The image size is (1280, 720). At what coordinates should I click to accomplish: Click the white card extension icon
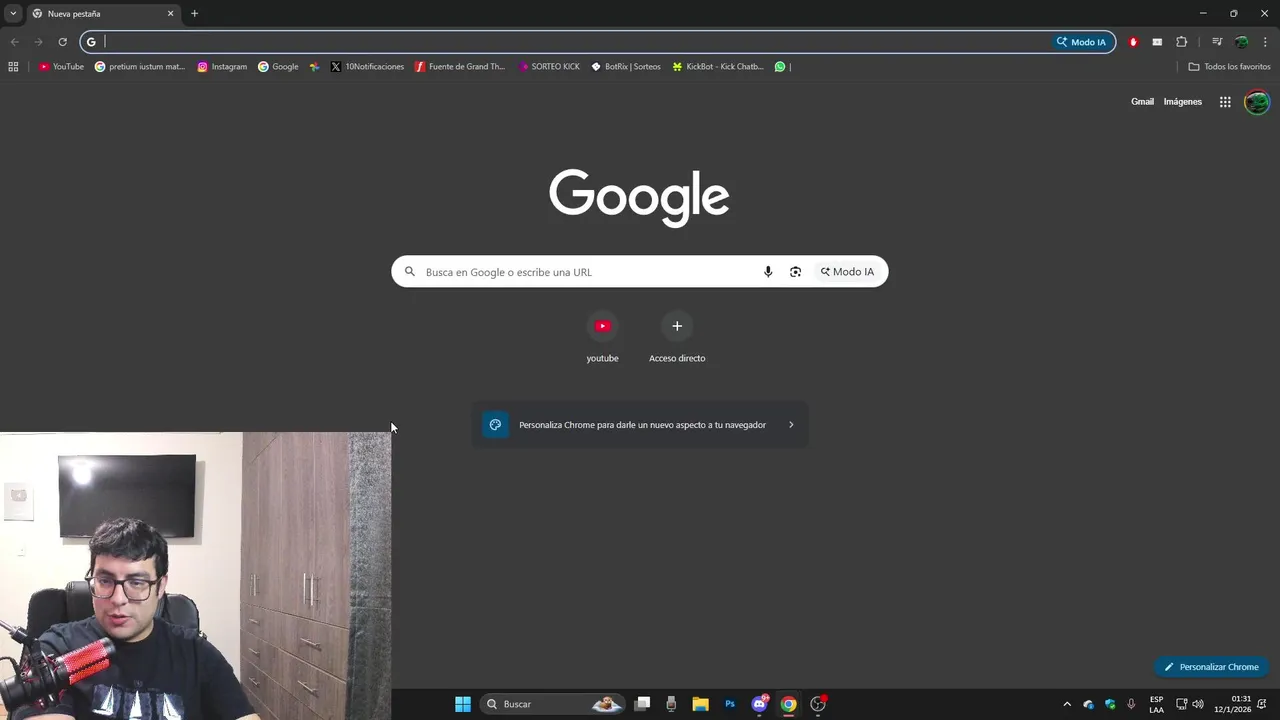(1157, 42)
